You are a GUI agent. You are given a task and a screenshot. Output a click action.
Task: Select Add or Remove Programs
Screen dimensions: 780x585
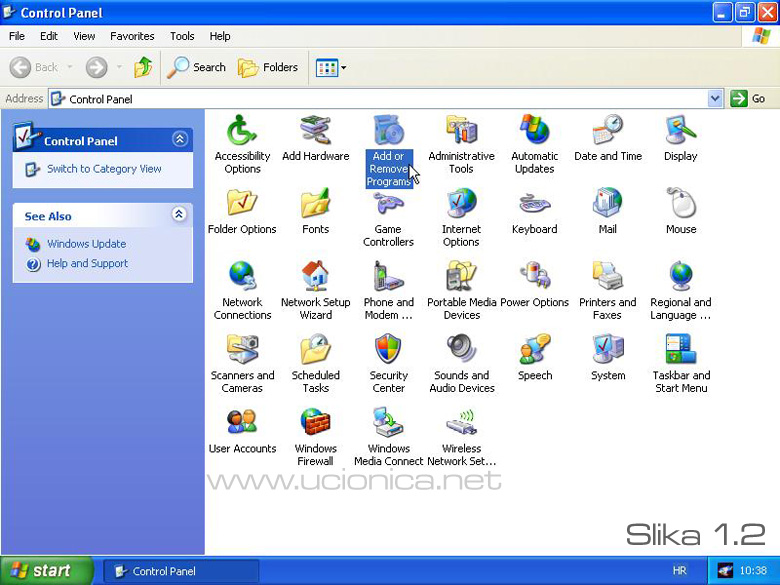click(x=389, y=151)
